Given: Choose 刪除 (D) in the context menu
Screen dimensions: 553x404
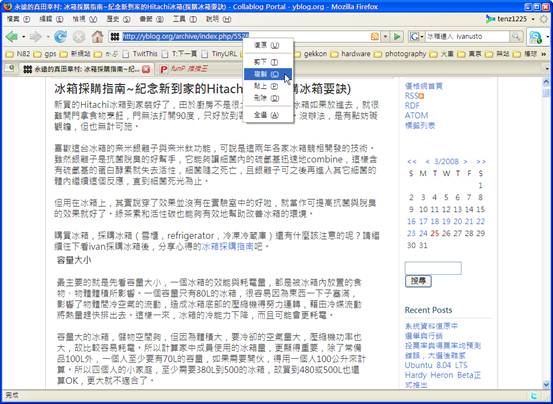Looking at the screenshot, I should coord(268,98).
